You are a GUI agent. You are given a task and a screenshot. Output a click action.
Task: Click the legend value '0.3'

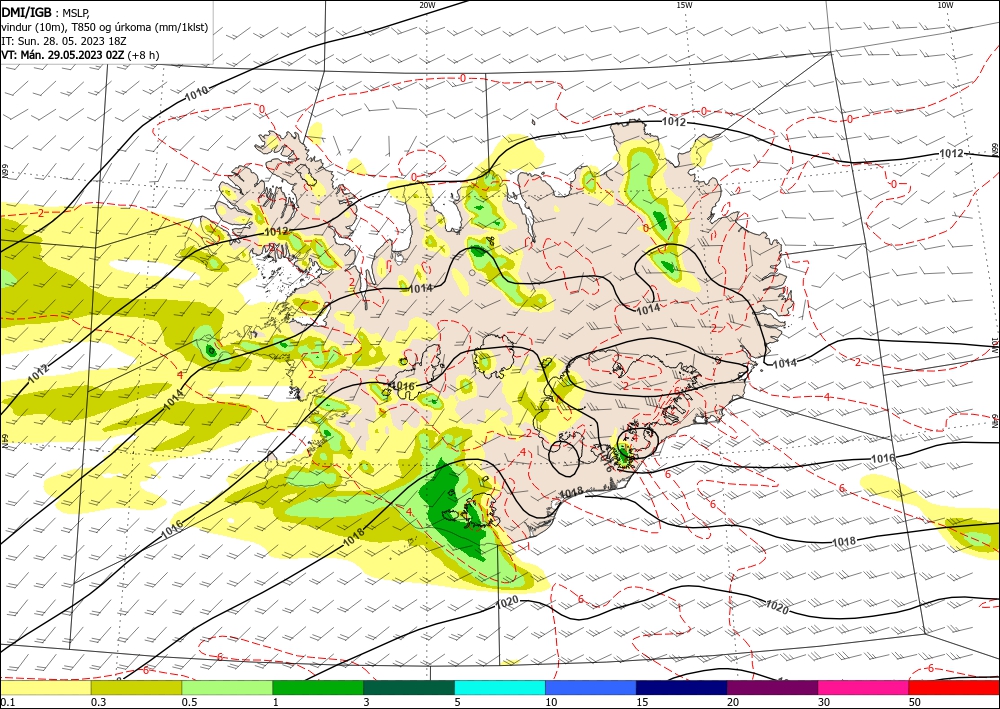click(x=98, y=702)
